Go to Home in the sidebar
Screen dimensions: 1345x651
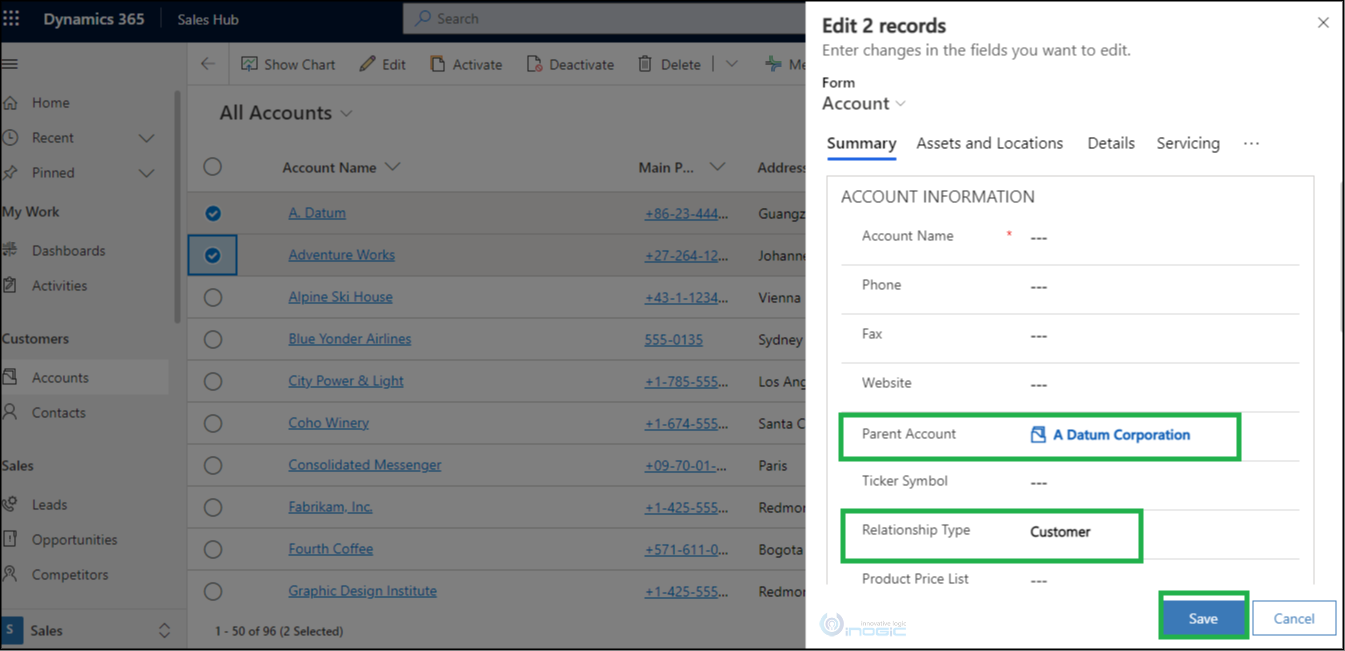(x=51, y=102)
